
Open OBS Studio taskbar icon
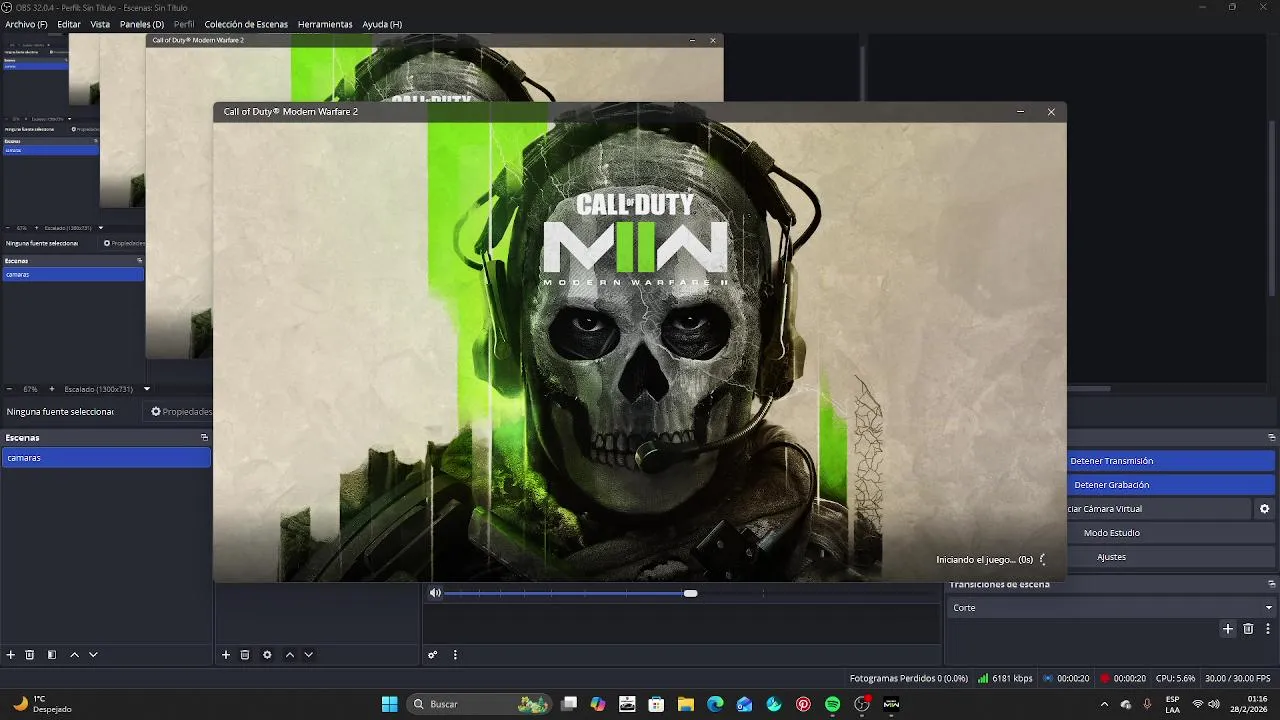coord(862,704)
